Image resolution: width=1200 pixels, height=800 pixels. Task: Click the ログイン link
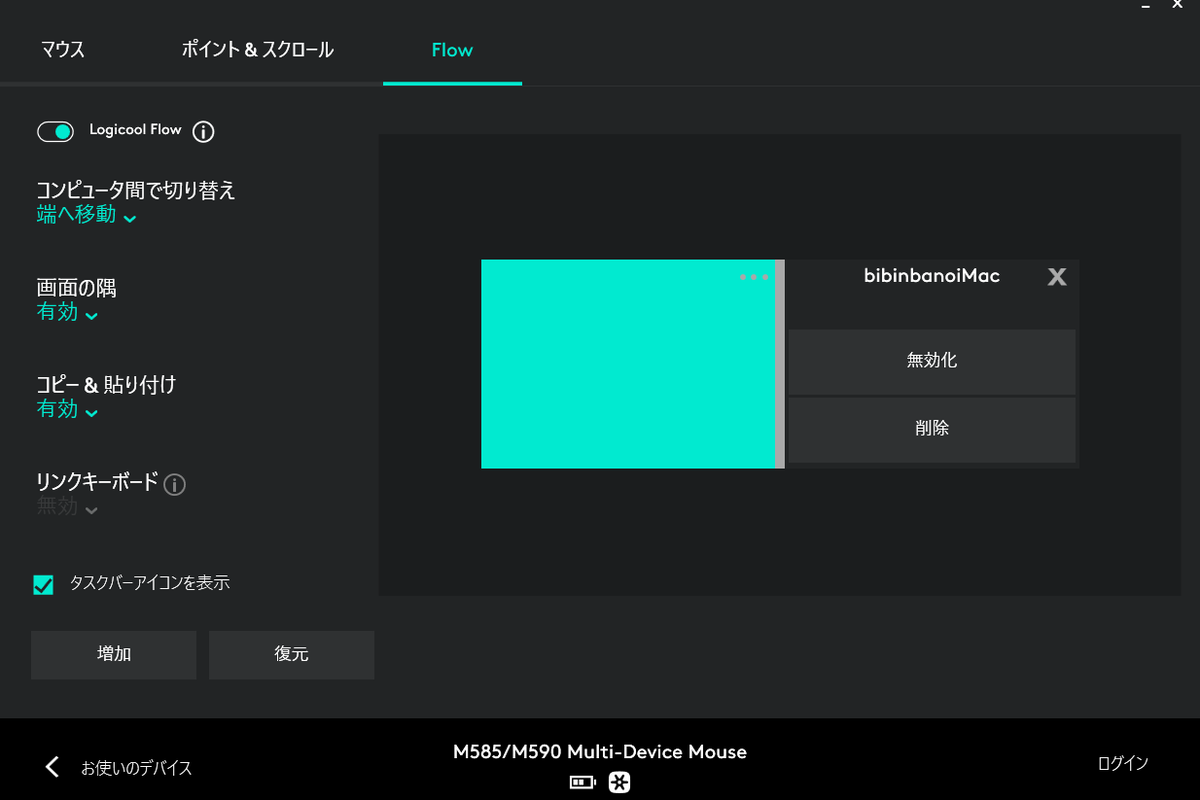click(1123, 763)
